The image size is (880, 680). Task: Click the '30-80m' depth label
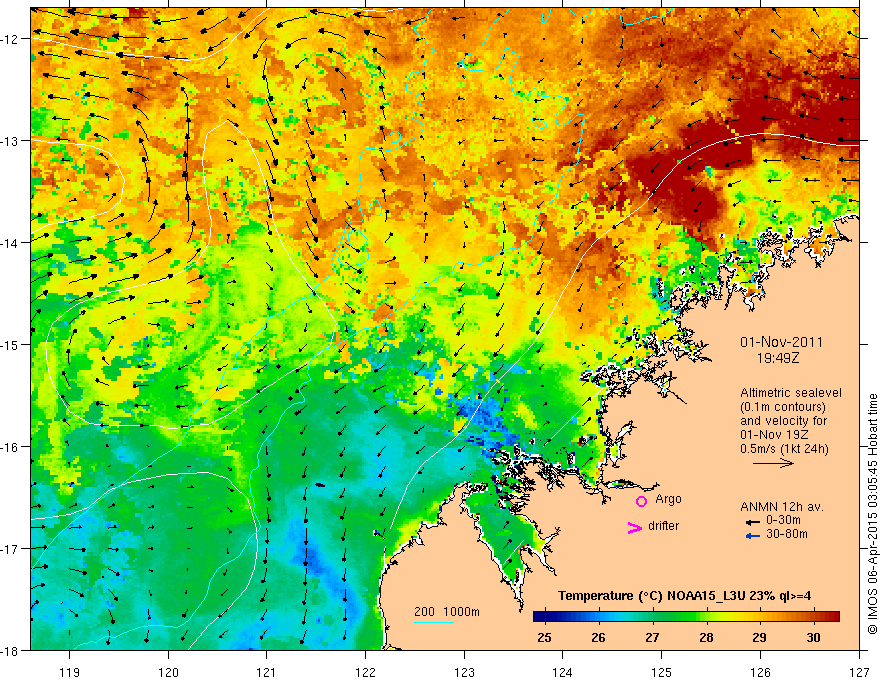point(787,534)
